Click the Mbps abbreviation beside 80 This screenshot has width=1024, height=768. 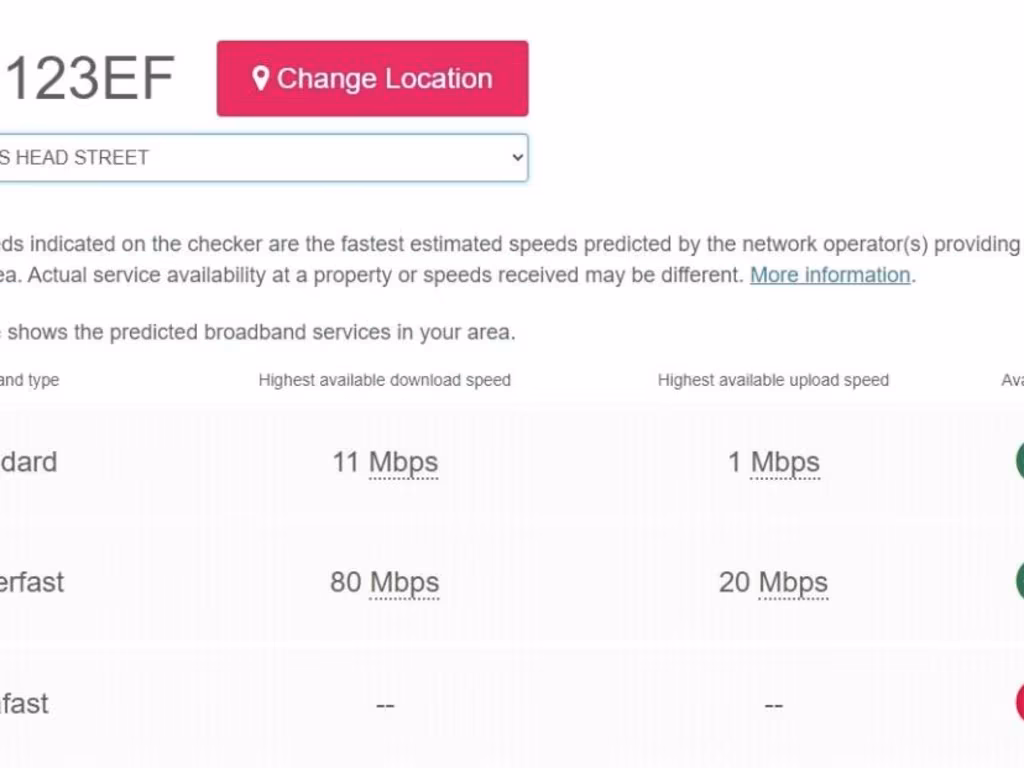(x=404, y=583)
